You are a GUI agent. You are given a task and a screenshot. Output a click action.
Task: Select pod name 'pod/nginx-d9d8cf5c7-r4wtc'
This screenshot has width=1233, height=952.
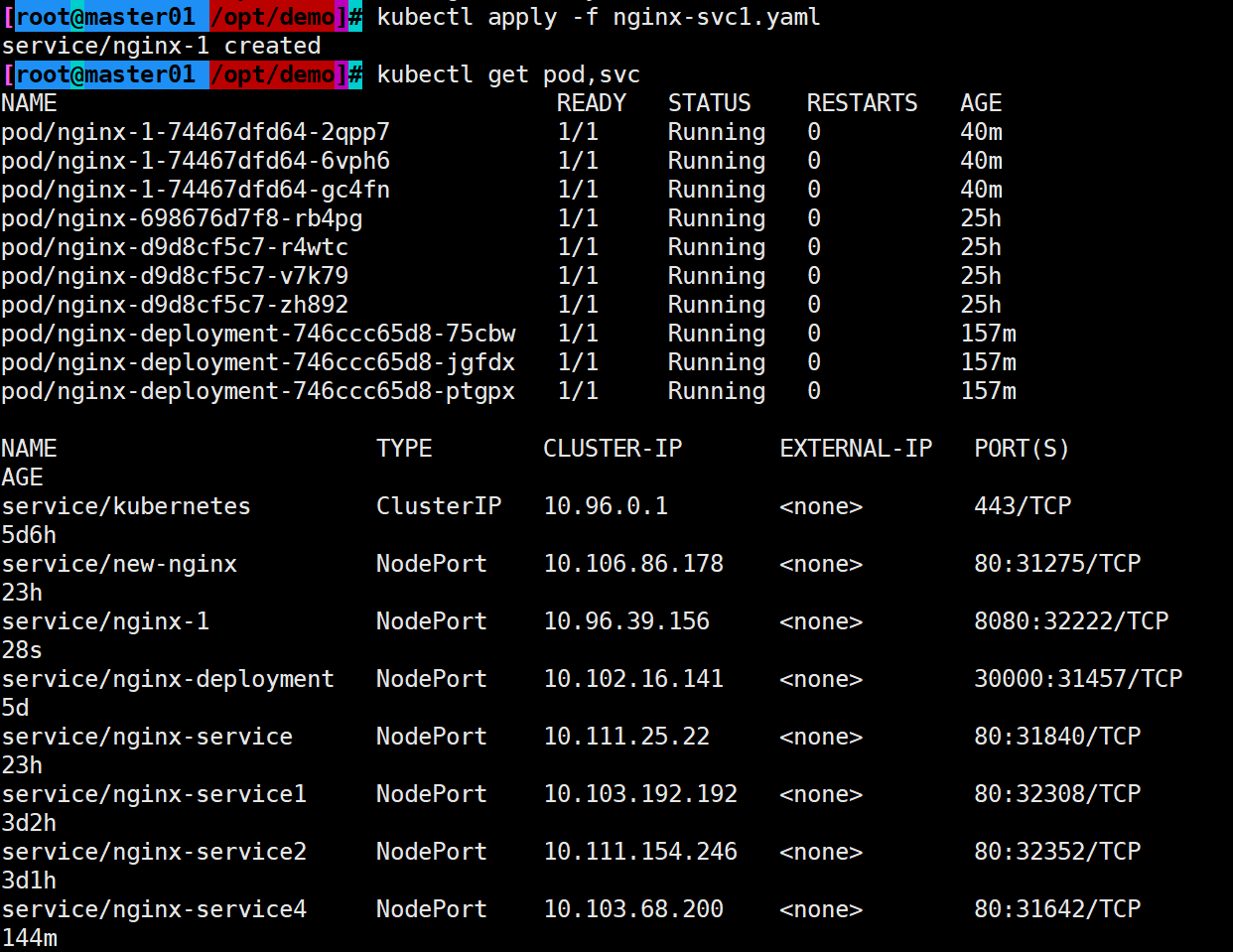coord(175,247)
